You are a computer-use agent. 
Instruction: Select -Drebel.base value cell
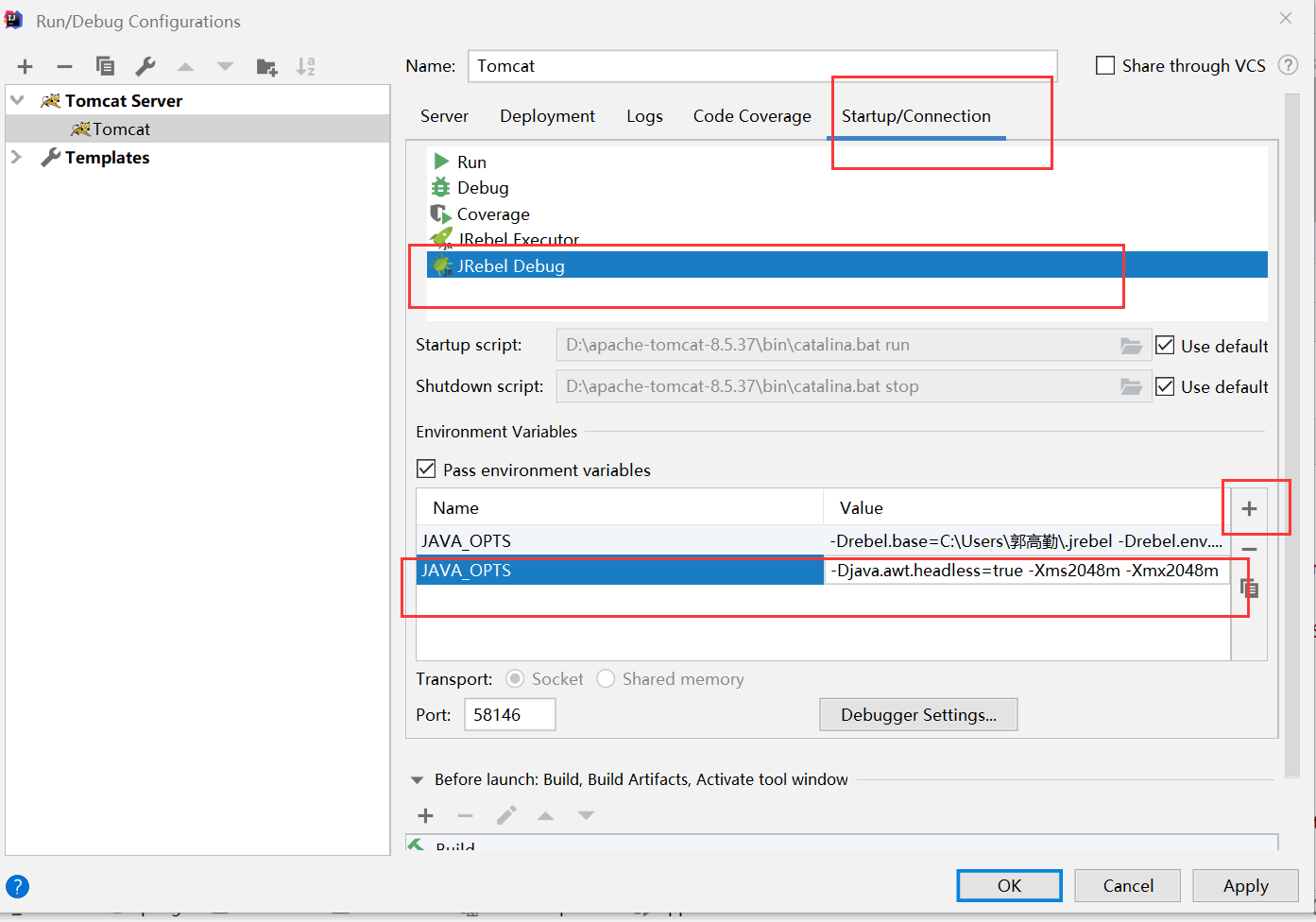click(1027, 540)
